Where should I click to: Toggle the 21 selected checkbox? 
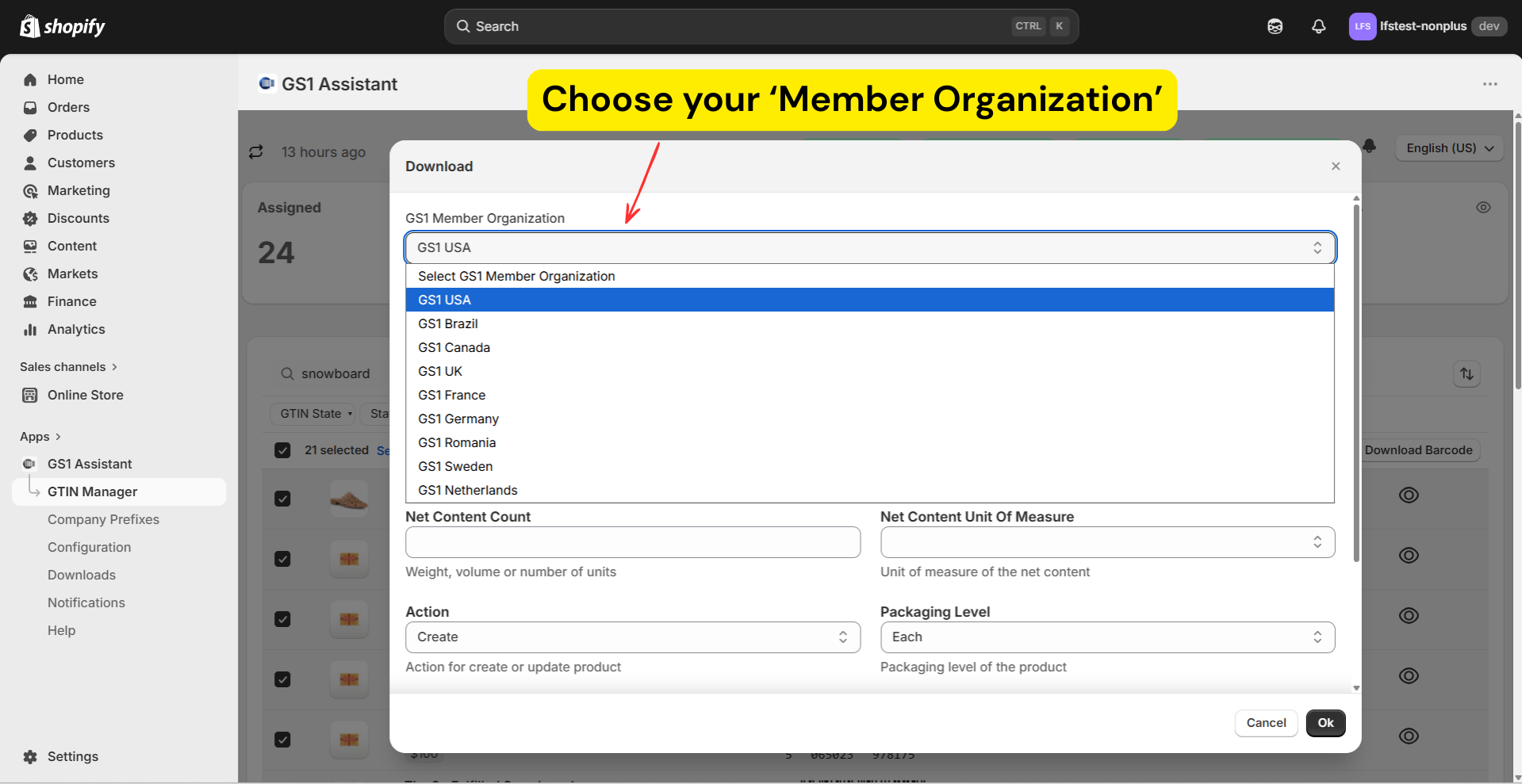(x=282, y=450)
